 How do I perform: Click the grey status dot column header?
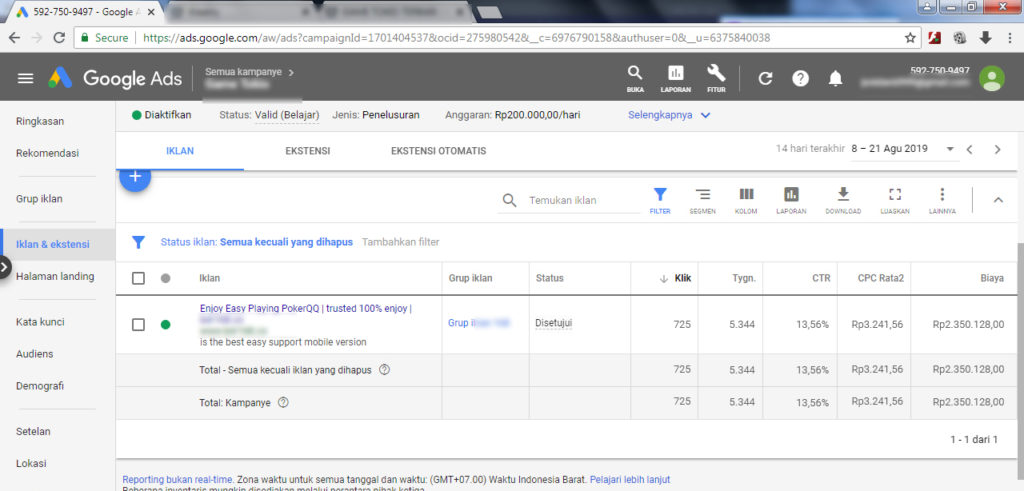tap(165, 278)
